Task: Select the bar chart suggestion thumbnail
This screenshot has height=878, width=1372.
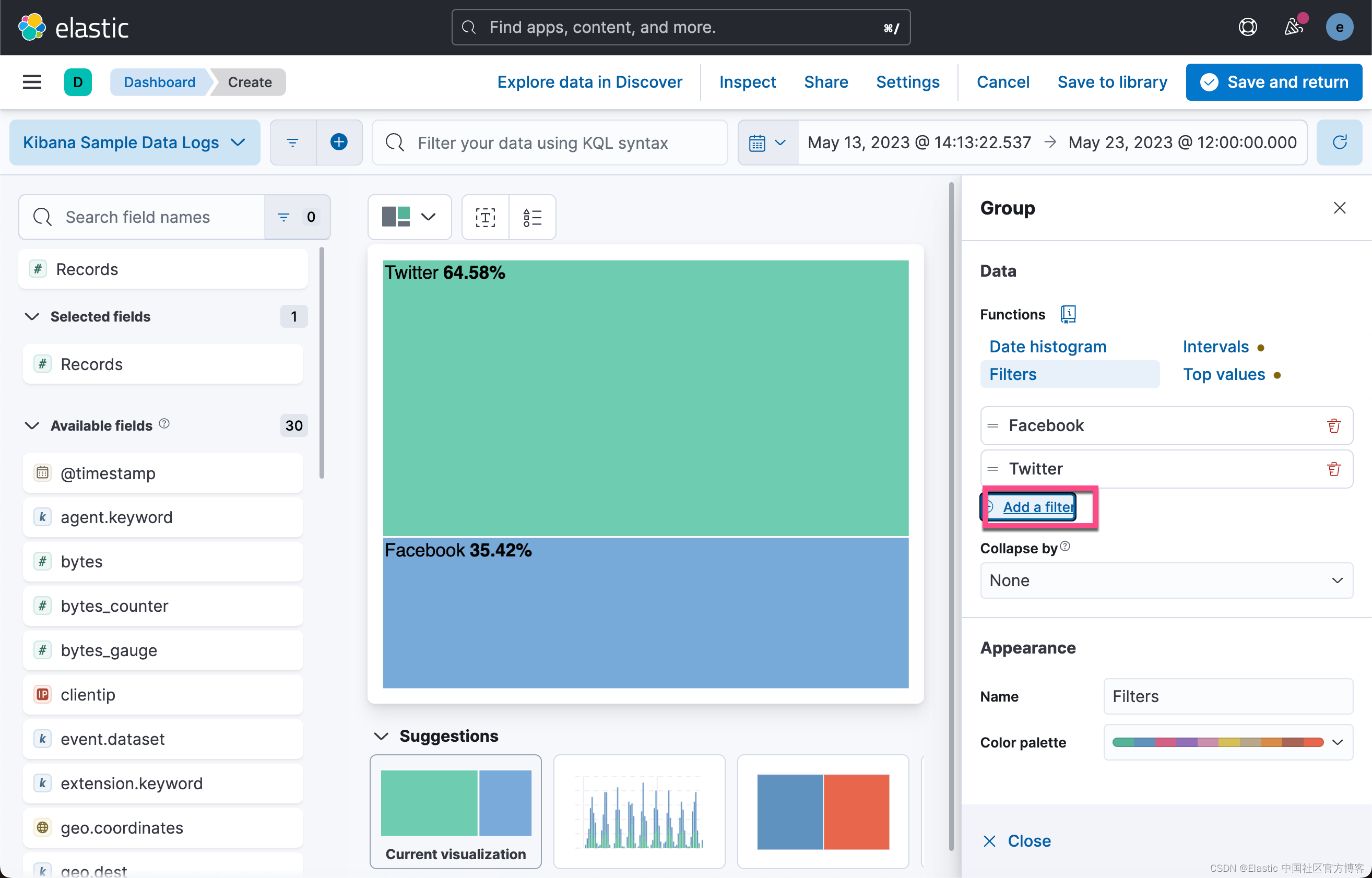Action: click(639, 811)
